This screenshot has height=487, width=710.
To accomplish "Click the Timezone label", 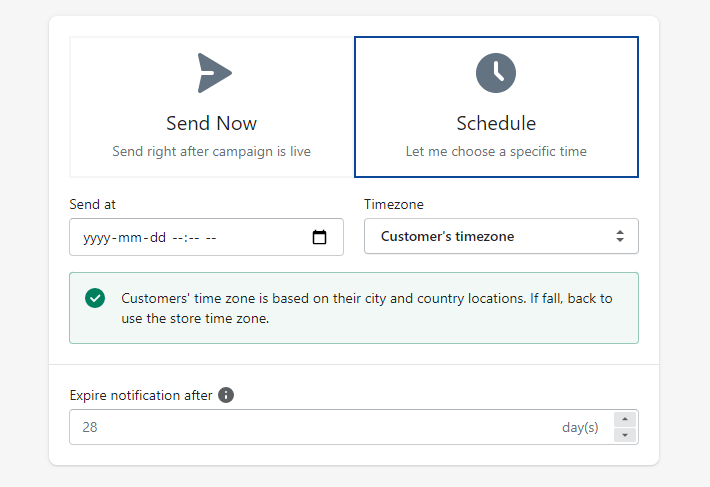I will point(393,204).
